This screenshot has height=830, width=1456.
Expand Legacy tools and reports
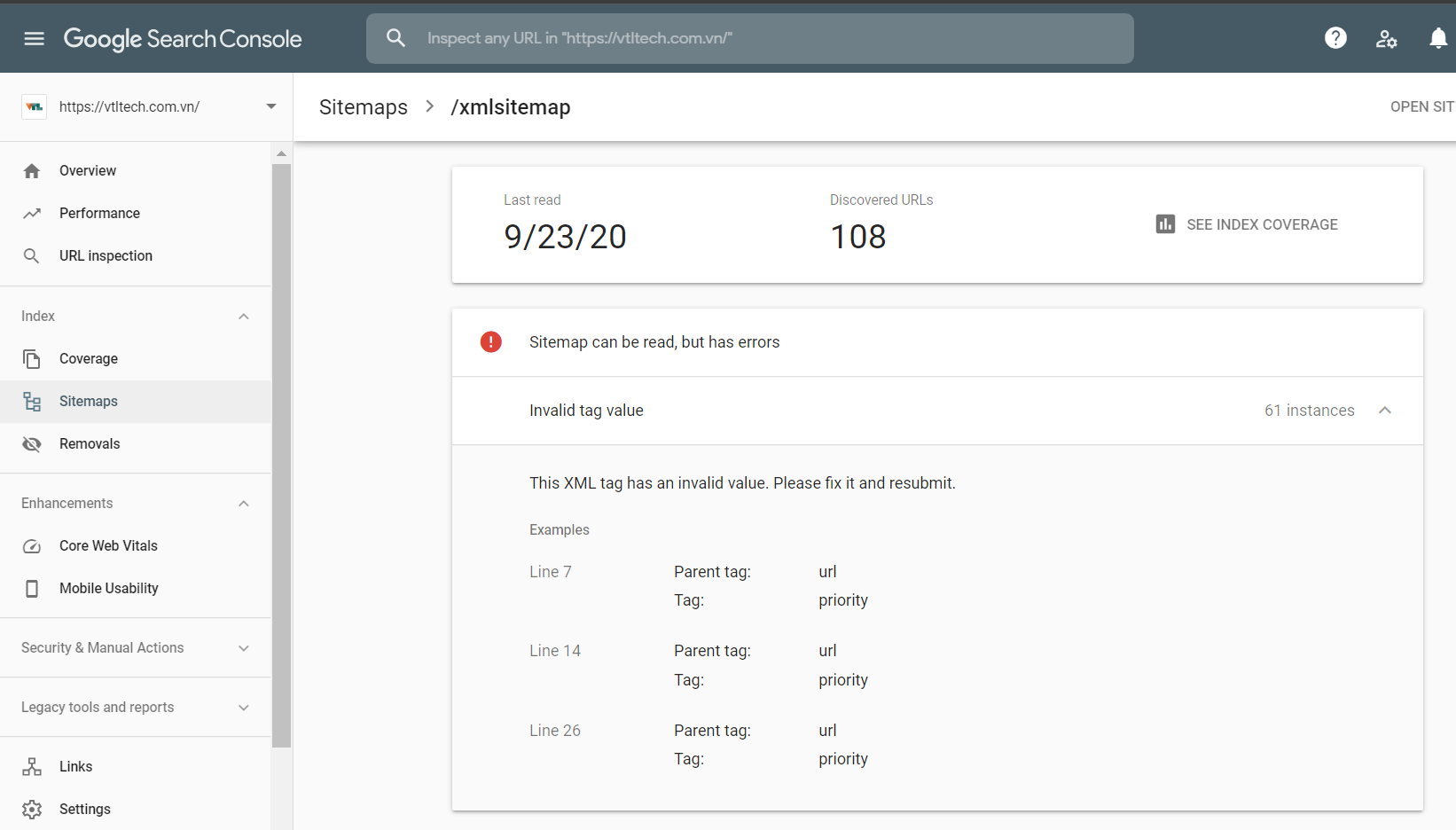pos(244,708)
